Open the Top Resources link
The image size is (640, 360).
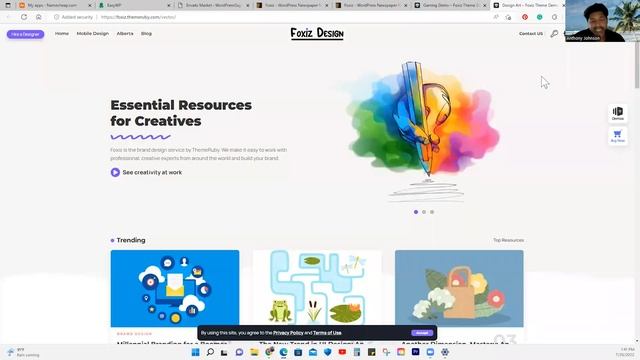[508, 240]
